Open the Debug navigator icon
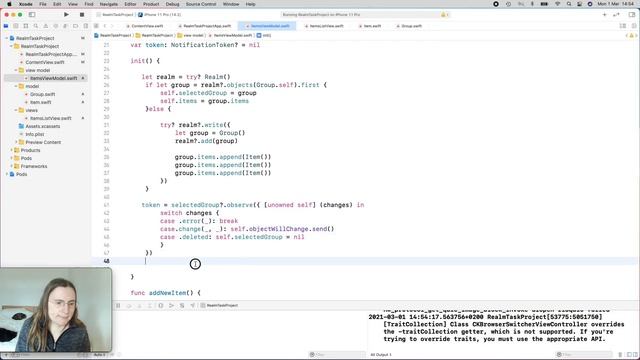 [x=66, y=26]
